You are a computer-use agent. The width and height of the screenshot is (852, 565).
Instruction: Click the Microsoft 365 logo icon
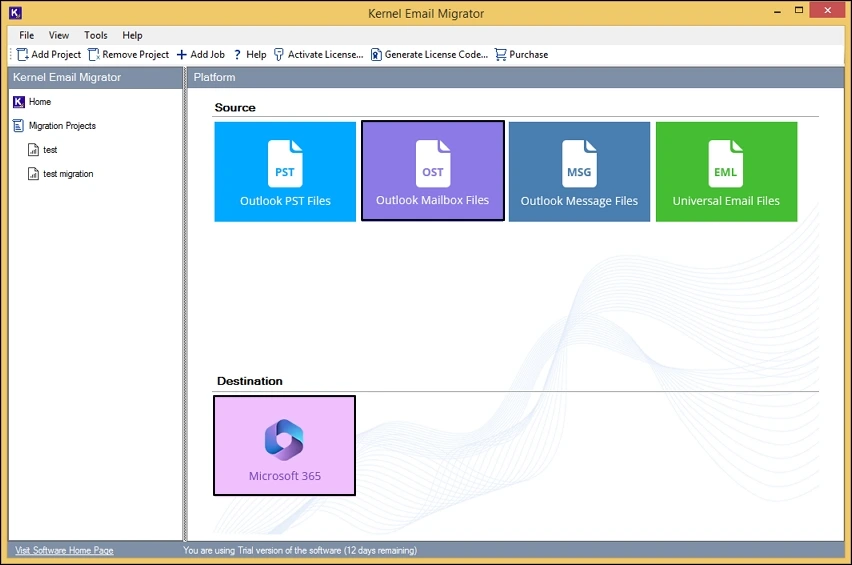coord(284,440)
